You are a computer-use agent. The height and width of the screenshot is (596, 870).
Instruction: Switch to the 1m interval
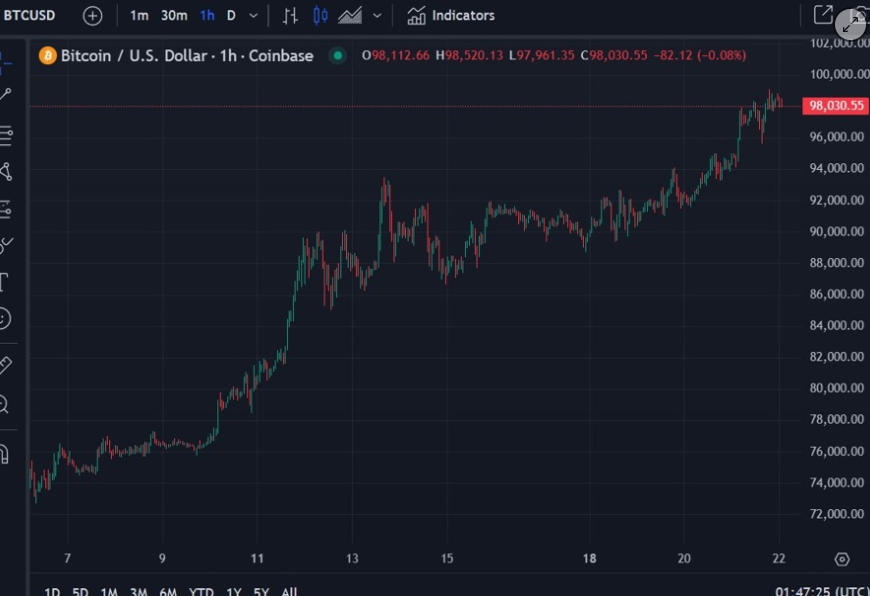tap(139, 16)
